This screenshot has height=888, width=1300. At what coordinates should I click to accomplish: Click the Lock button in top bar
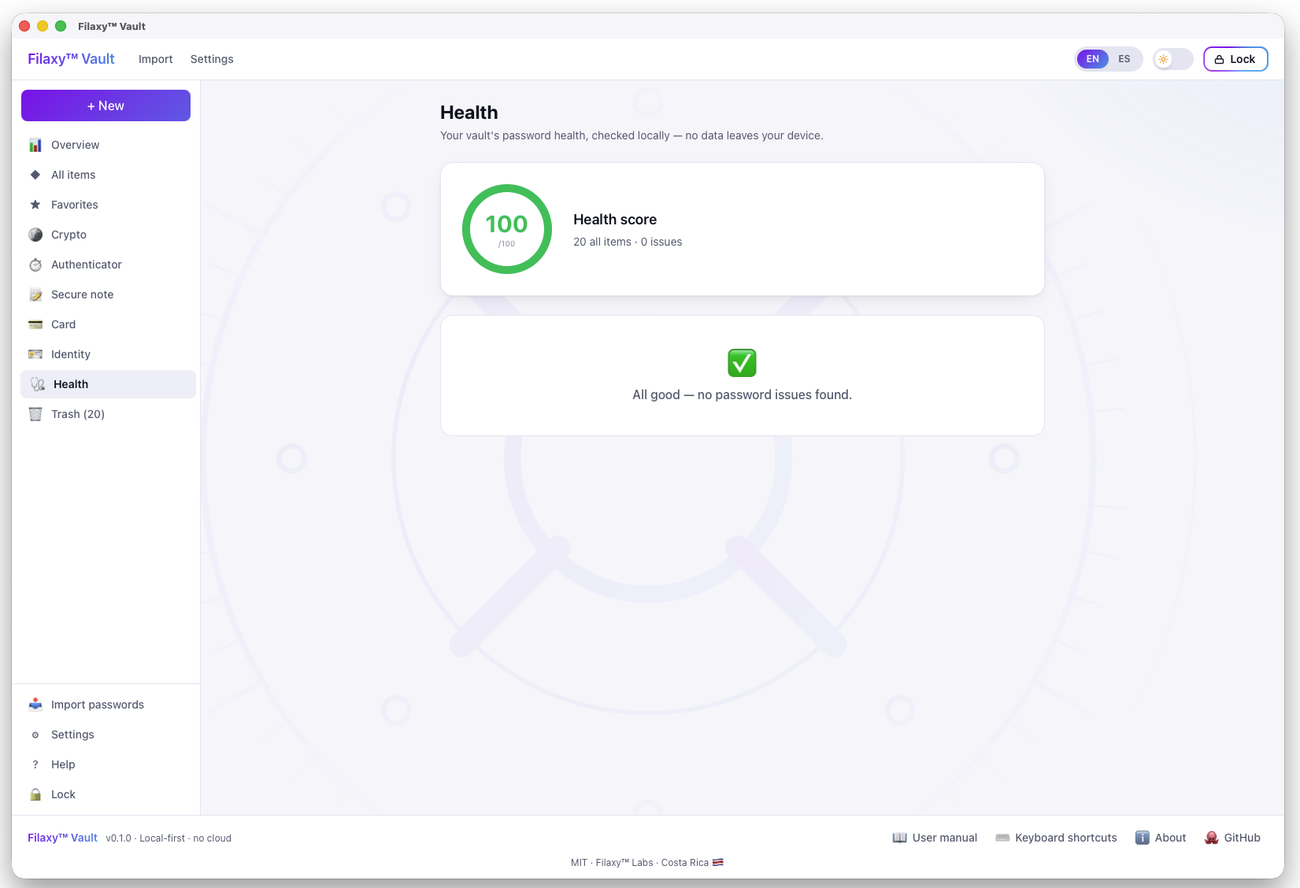tap(1235, 59)
